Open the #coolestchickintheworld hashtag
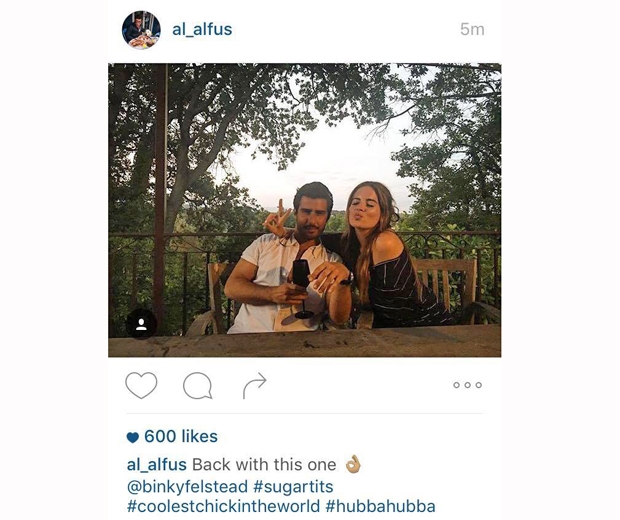The image size is (620, 520). pyautogui.click(x=223, y=506)
